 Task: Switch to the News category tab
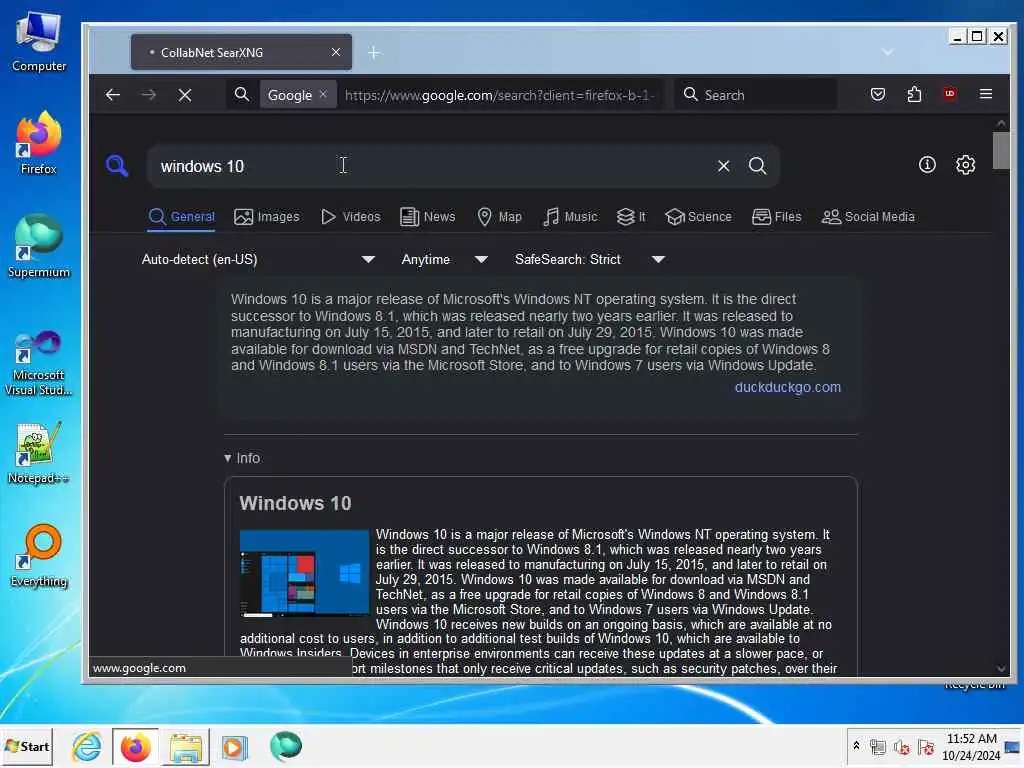coord(428,217)
